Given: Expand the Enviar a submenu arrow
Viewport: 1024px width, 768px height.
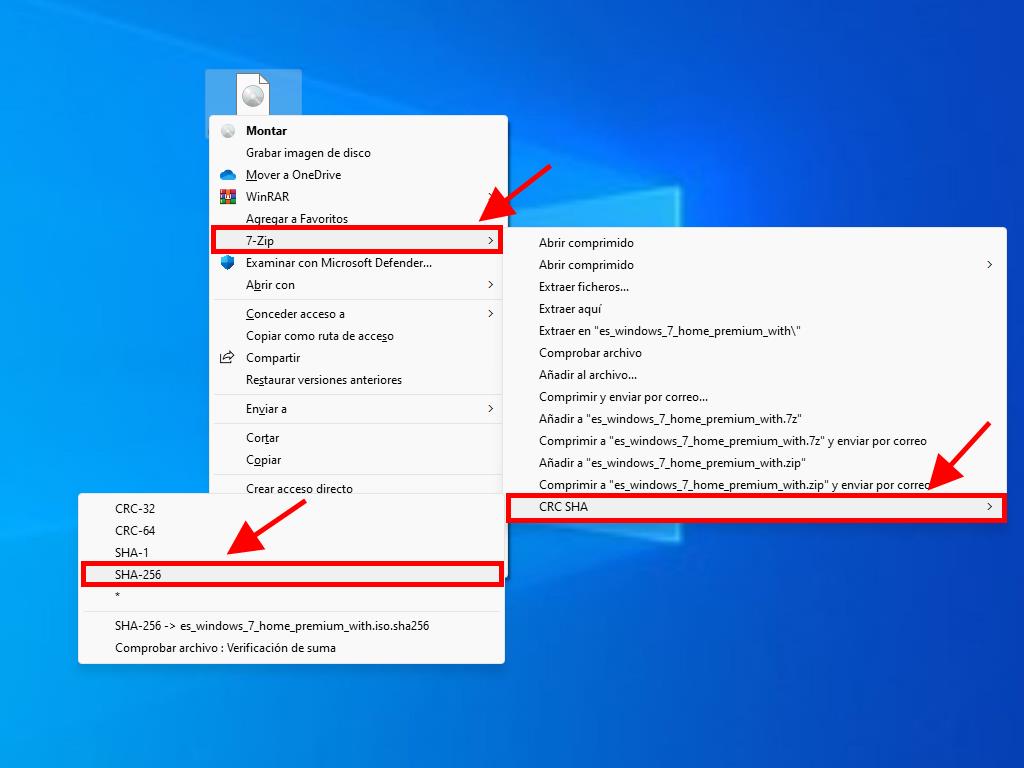Looking at the screenshot, I should [490, 408].
